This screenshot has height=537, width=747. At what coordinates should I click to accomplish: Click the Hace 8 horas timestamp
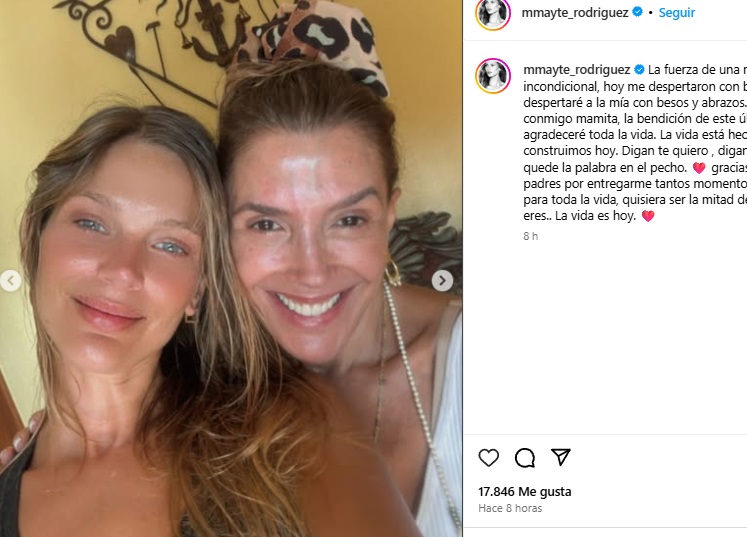point(510,508)
